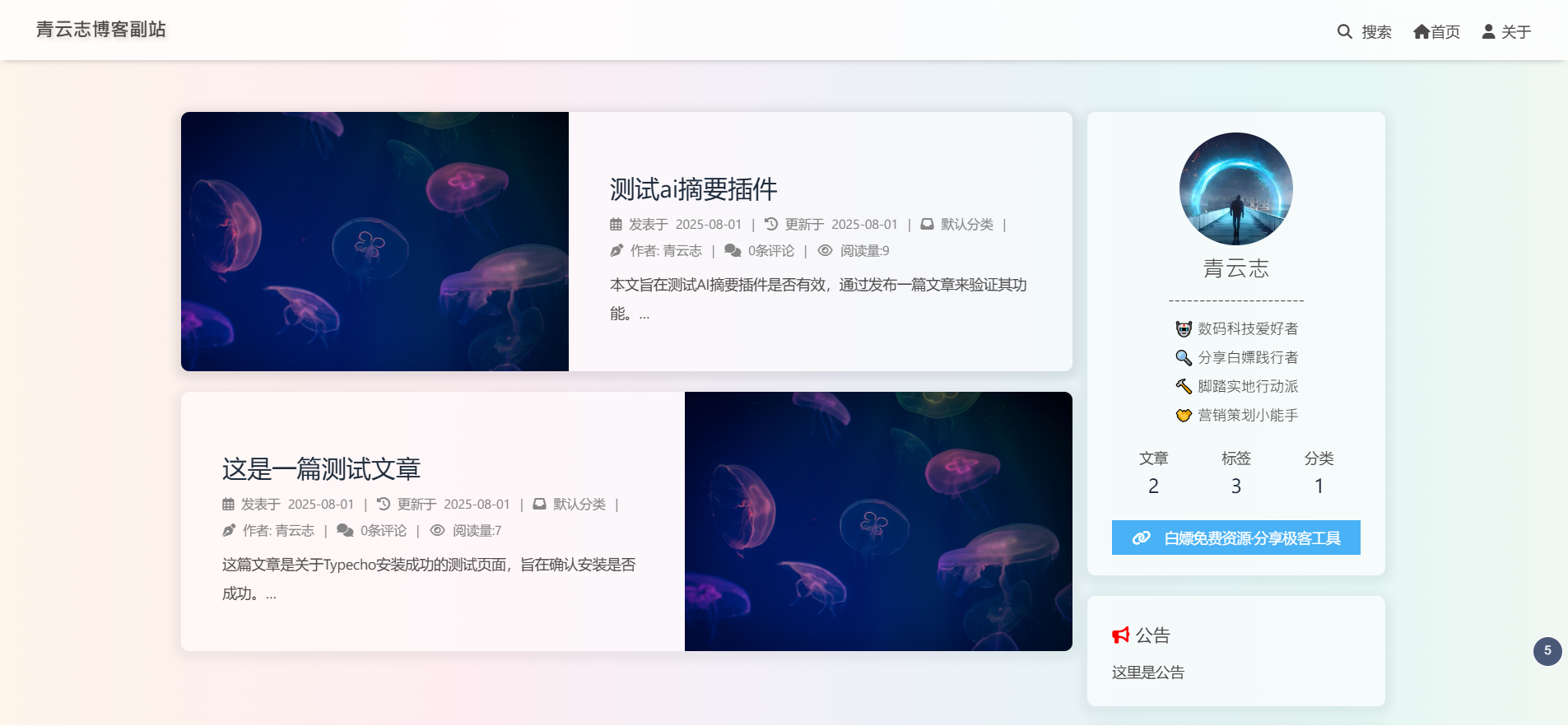Click comments bubble icon under 测试ai摘要插件
The width and height of the screenshot is (1568, 726).
[x=733, y=250]
